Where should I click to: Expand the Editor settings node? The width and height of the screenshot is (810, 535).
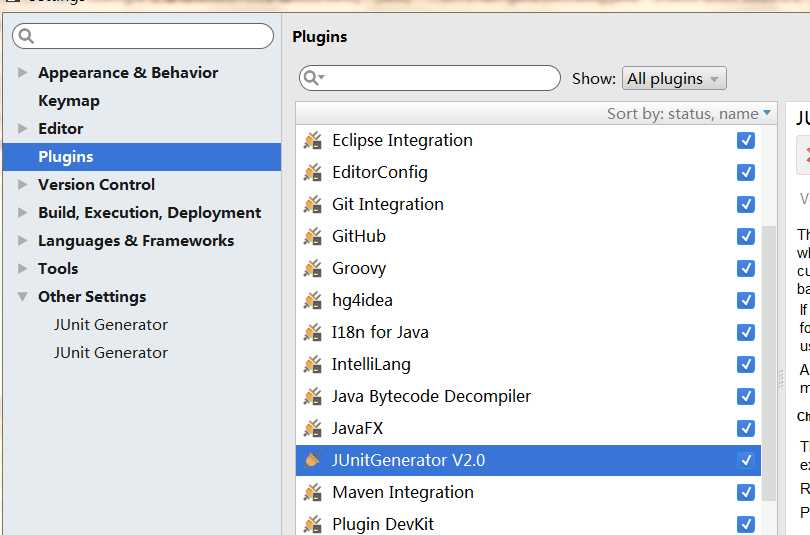22,128
